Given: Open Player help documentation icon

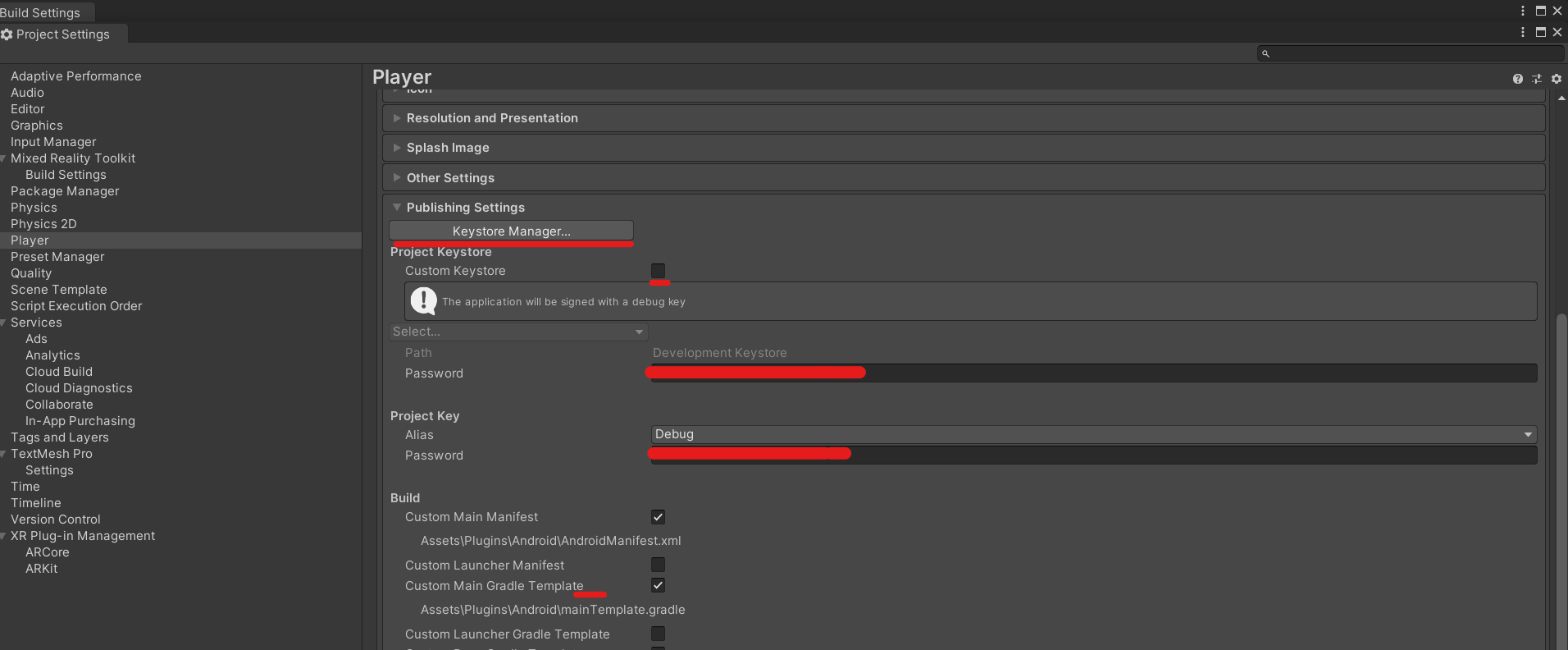Looking at the screenshot, I should click(x=1518, y=79).
